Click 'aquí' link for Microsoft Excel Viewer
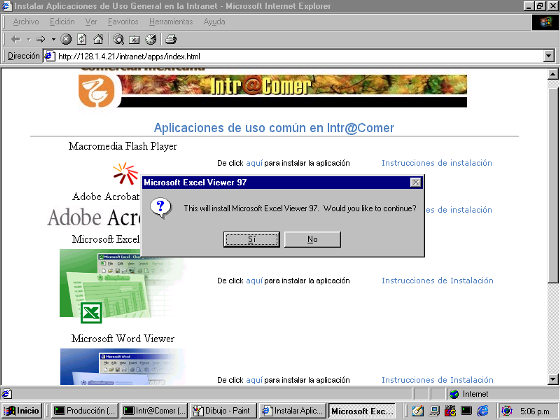The width and height of the screenshot is (560, 420). (x=254, y=281)
